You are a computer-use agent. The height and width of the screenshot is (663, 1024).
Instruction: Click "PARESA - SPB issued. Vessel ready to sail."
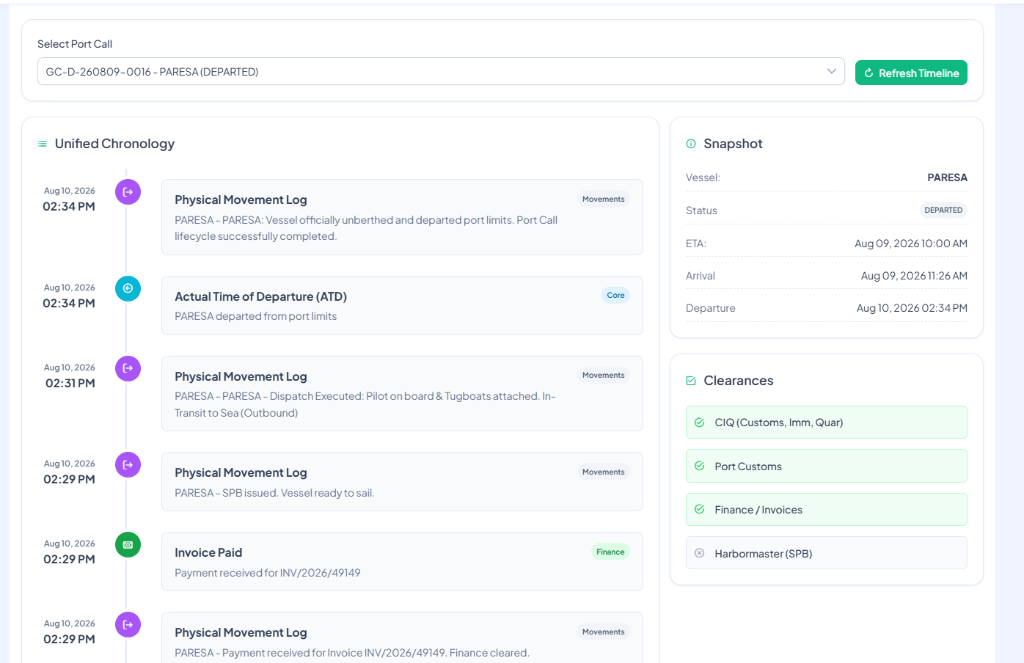click(274, 493)
